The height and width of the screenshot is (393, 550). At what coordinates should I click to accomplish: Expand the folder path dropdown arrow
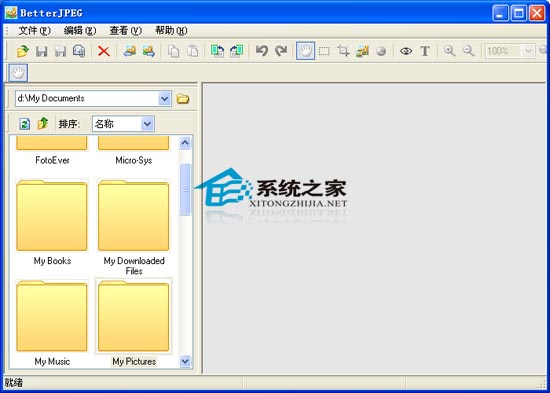pos(164,99)
